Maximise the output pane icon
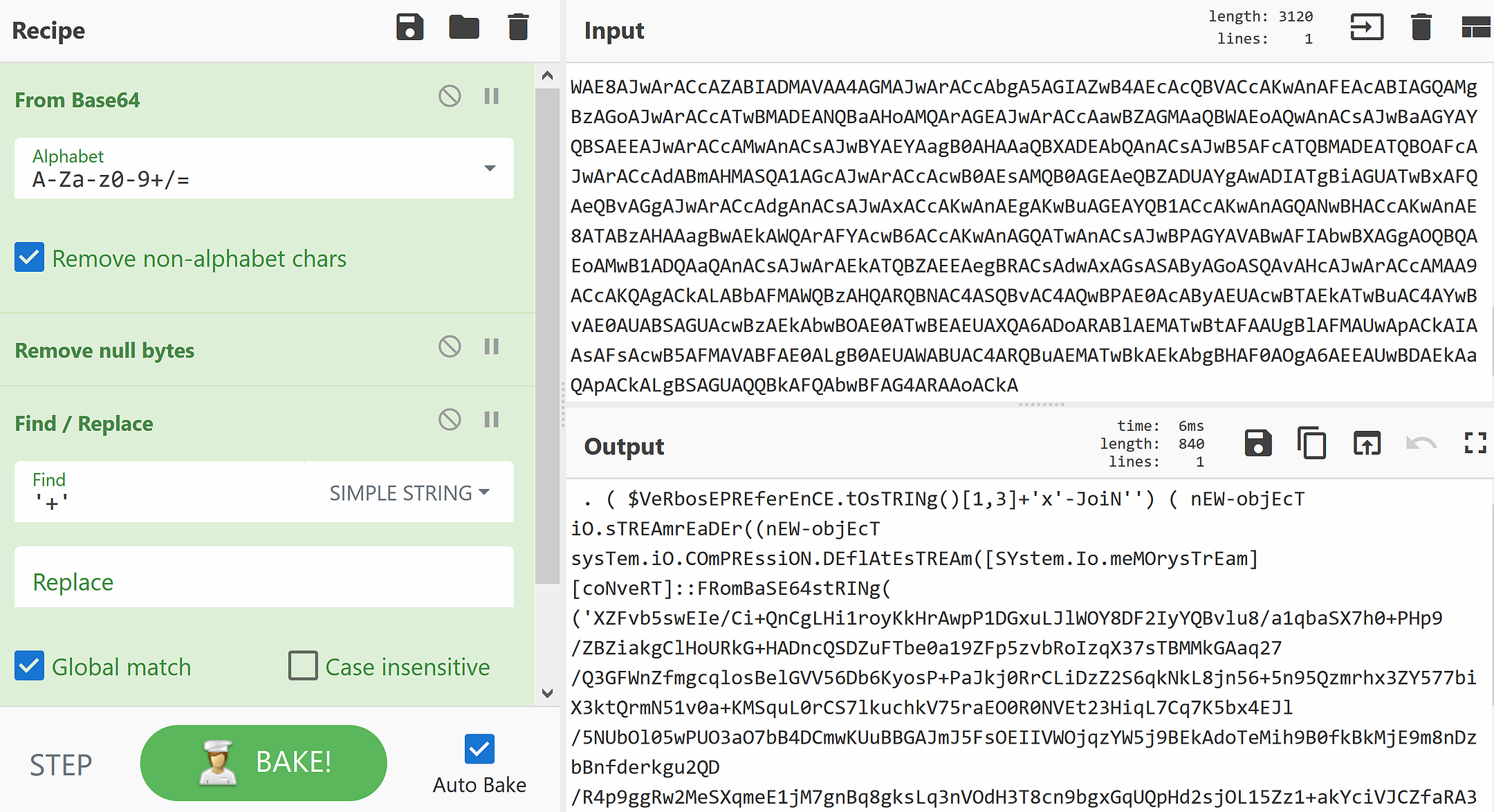Image resolution: width=1494 pixels, height=812 pixels. 1475,443
